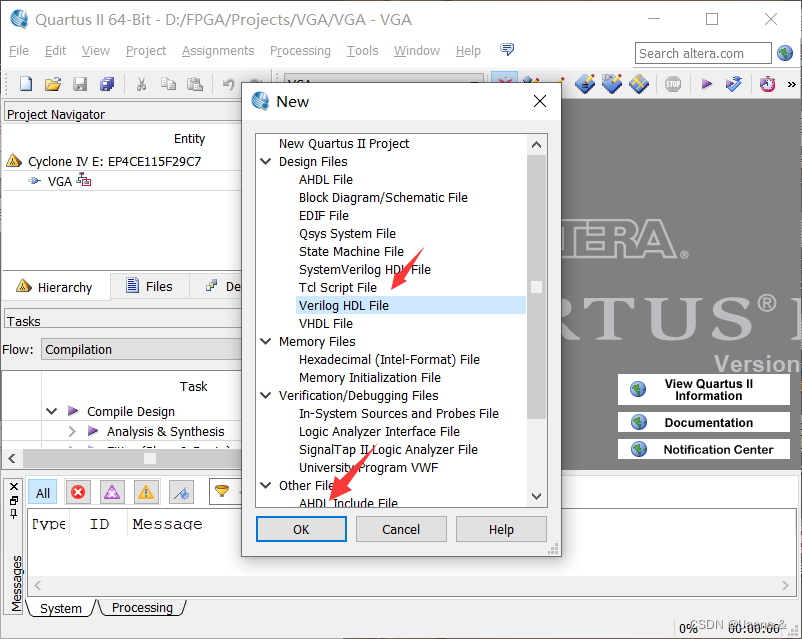The width and height of the screenshot is (802, 639).
Task: Select VHDL File in list
Action: tap(326, 323)
